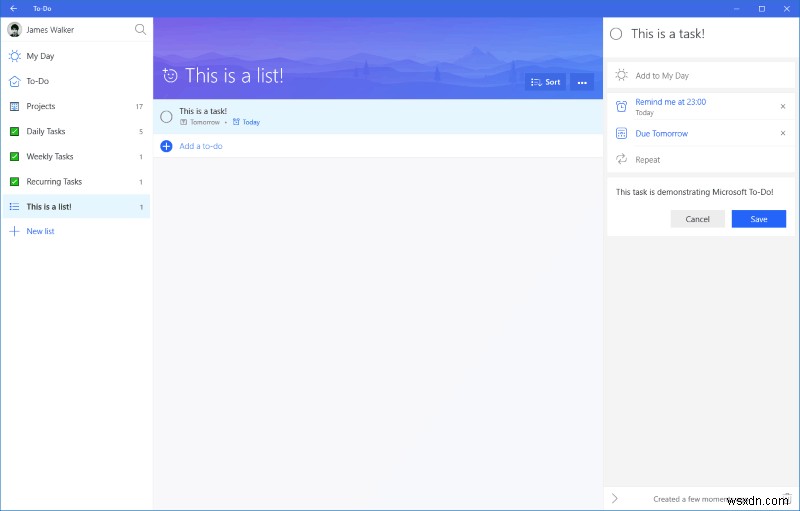Click 'Created a few moments ago' text
The width and height of the screenshot is (800, 511).
[696, 499]
